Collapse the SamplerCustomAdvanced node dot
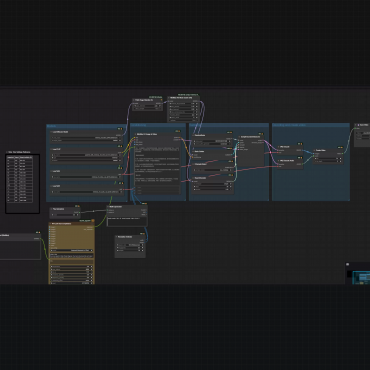Image resolution: width=370 pixels, height=370 pixels. point(240,137)
